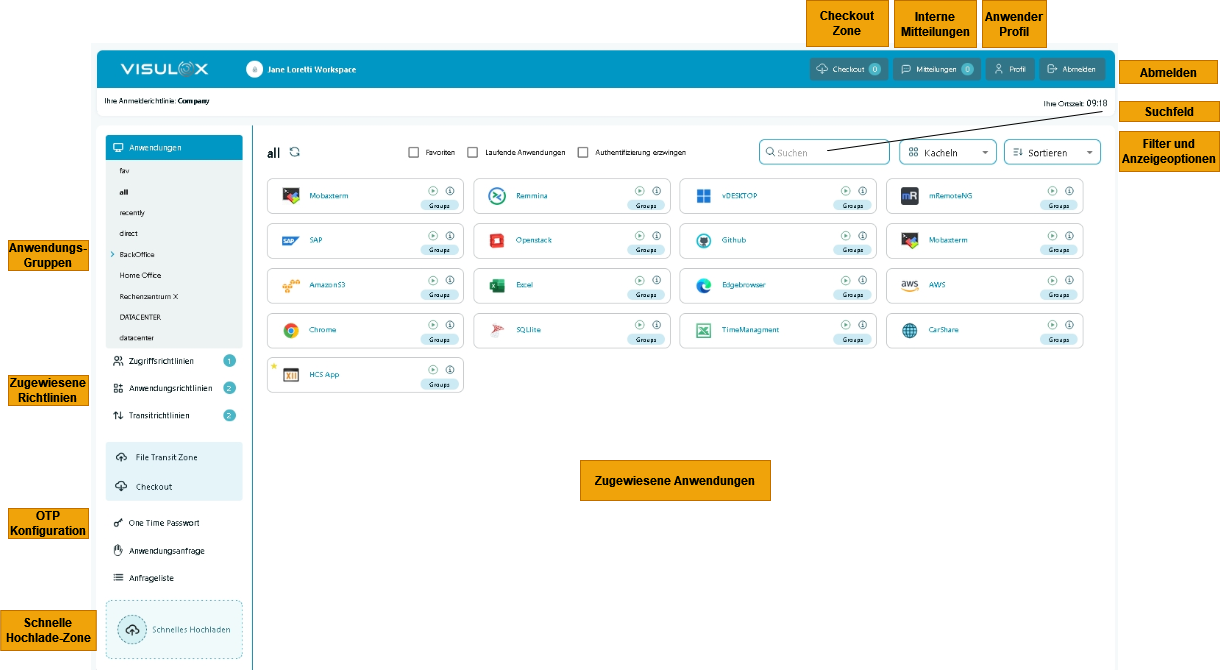Viewport: 1220px width, 671px height.
Task: Enable the Favoriten checkbox
Action: (x=413, y=152)
